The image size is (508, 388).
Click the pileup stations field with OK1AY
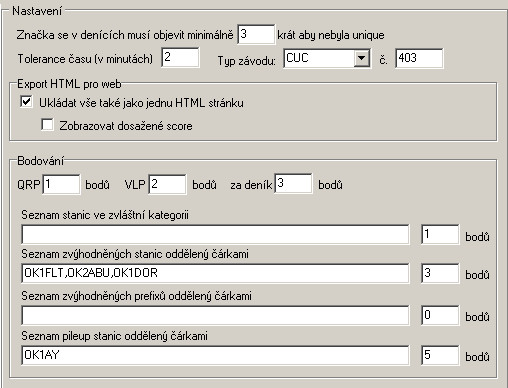tap(215, 355)
